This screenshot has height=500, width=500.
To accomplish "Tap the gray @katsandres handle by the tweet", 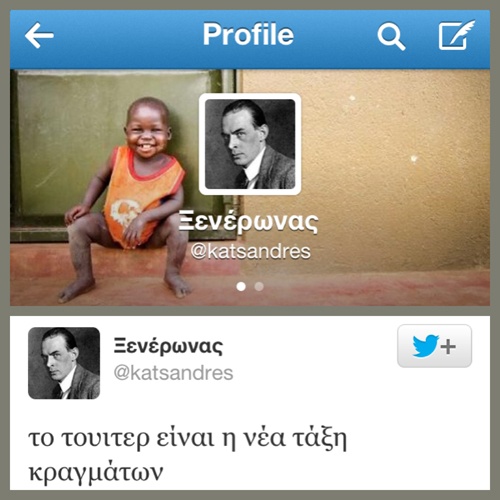I will coord(173,373).
